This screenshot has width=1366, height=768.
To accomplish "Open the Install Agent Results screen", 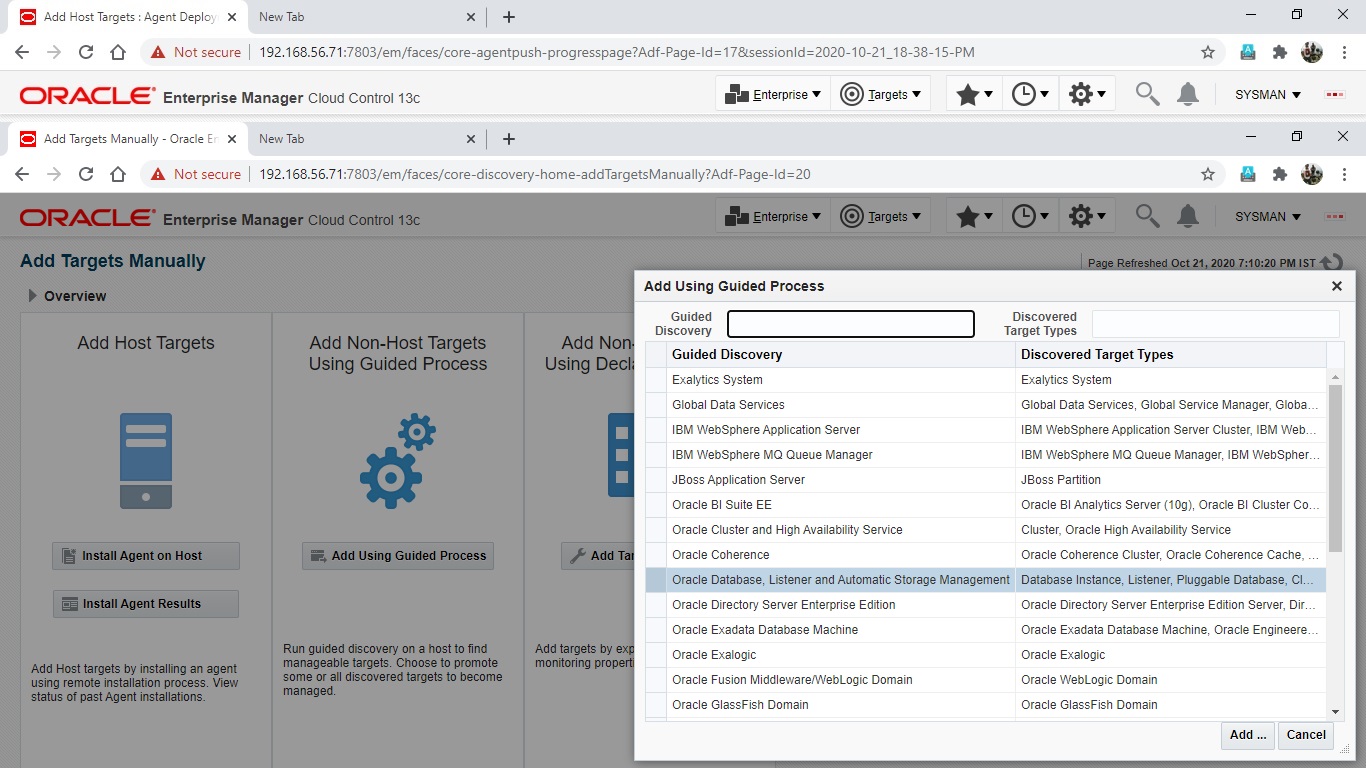I will tap(145, 603).
